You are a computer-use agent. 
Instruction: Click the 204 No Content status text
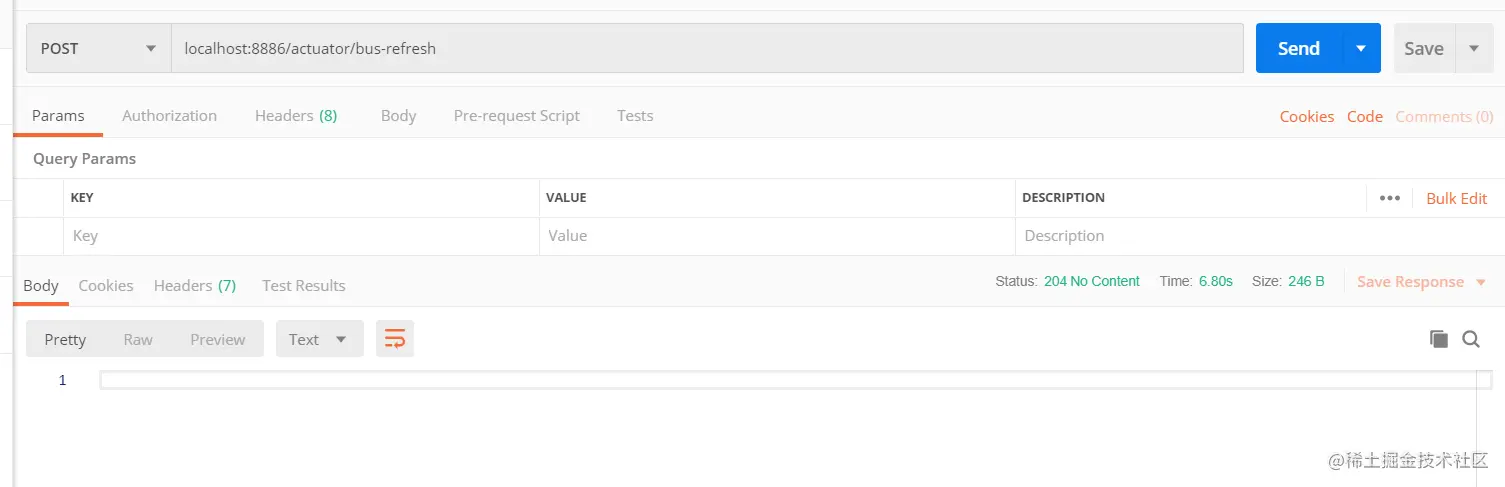pos(1092,282)
